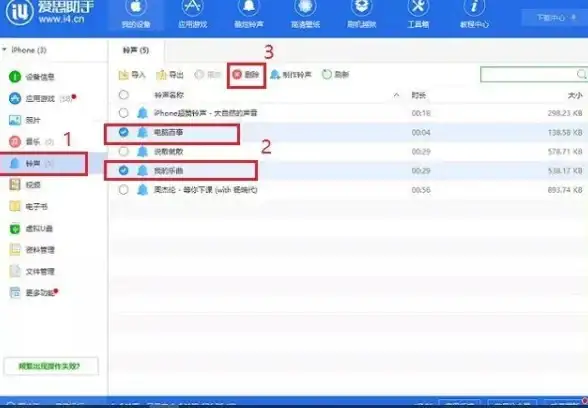The height and width of the screenshot is (408, 588).
Task: Collapse the iPhone (3) device tree
Action: pos(4,50)
